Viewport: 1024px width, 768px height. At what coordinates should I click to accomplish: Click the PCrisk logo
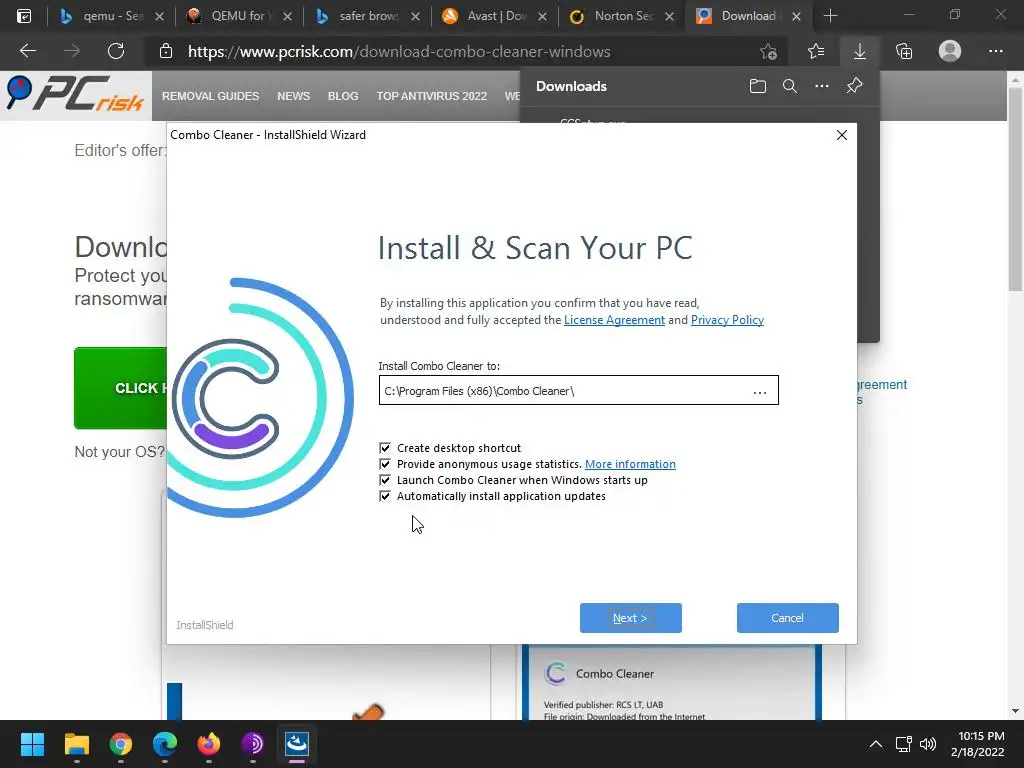pyautogui.click(x=75, y=93)
